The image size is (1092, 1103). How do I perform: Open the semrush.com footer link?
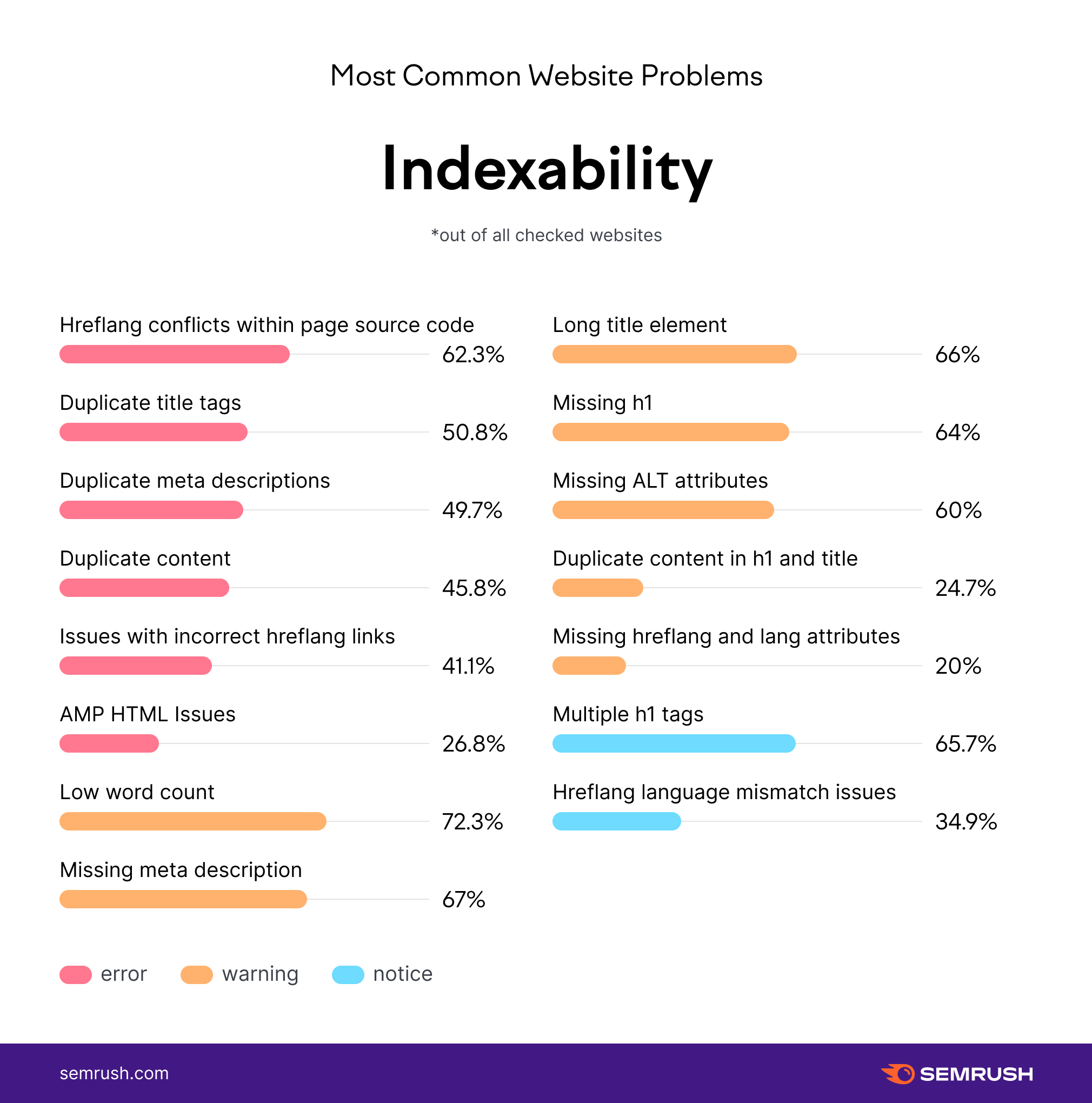114,1073
